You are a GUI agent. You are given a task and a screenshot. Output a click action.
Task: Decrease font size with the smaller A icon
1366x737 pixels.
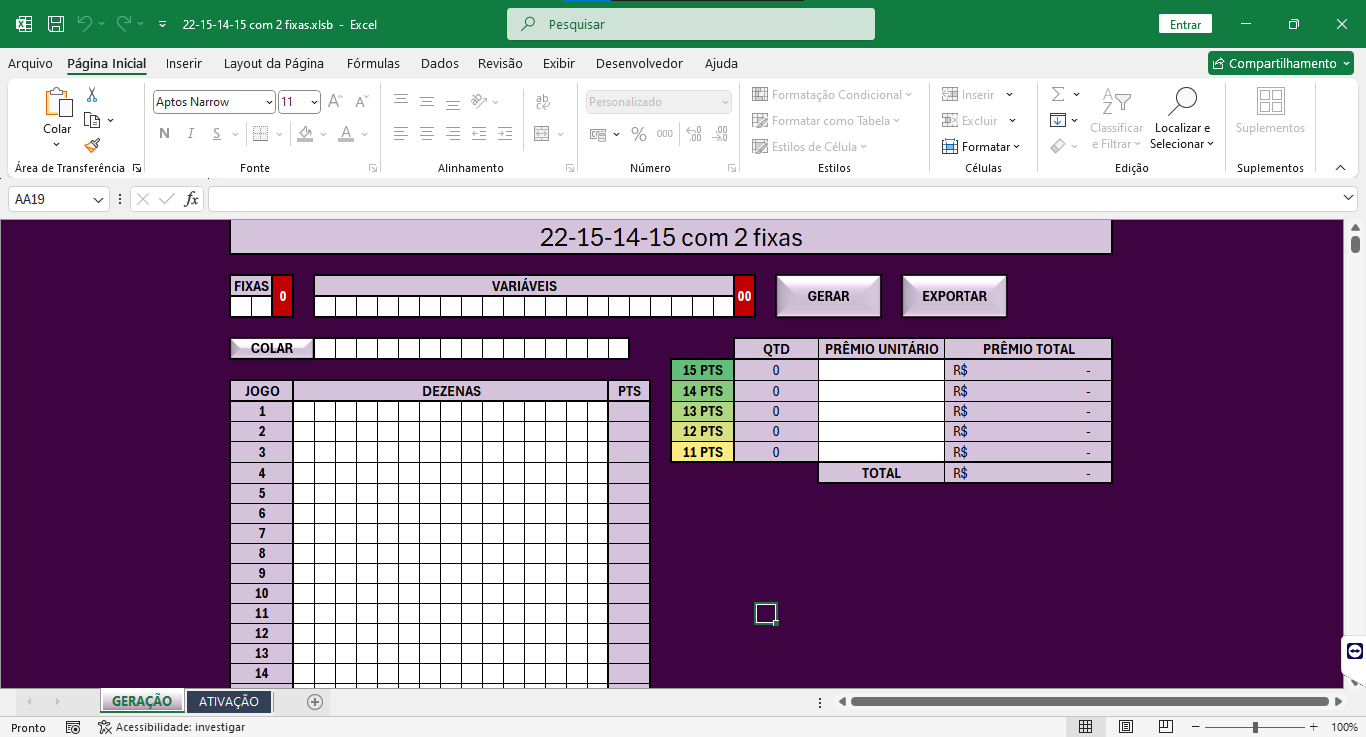click(x=361, y=102)
